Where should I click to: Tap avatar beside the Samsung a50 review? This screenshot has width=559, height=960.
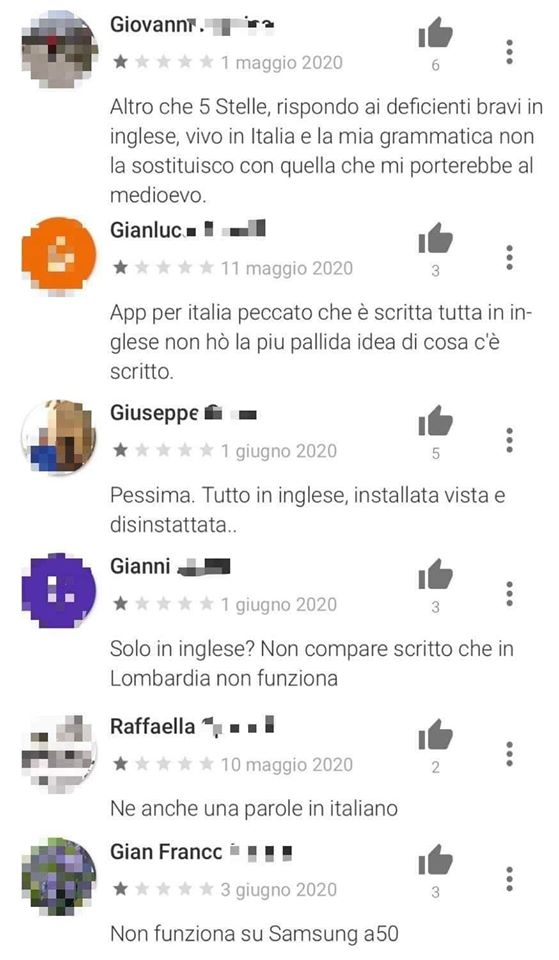click(59, 877)
